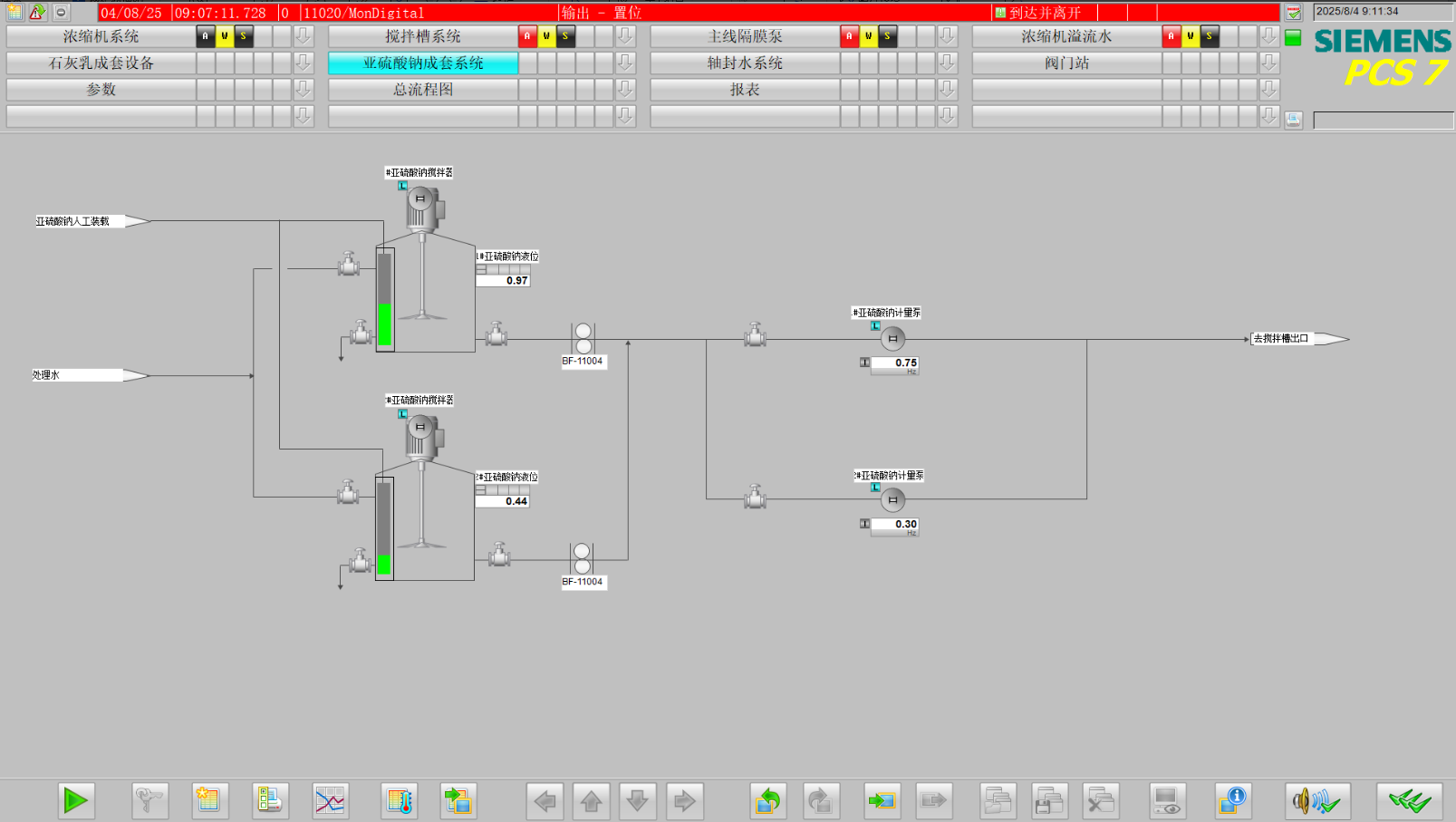Image resolution: width=1456 pixels, height=822 pixels.
Task: Acknowledge alarm line icon next to date
Action: pos(1294,12)
